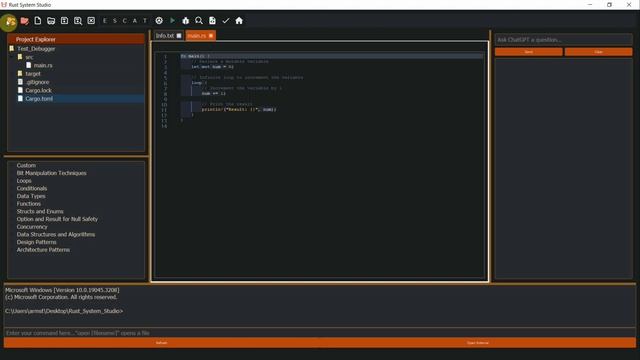Click the letter T toolbar button

pos(145,21)
